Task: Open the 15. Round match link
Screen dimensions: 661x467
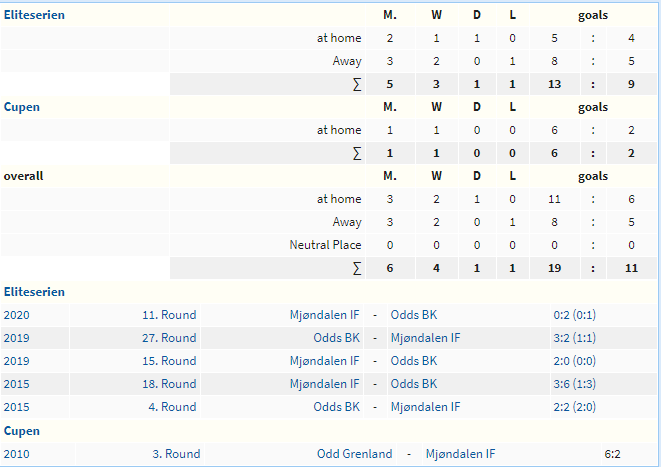Action: coord(169,361)
